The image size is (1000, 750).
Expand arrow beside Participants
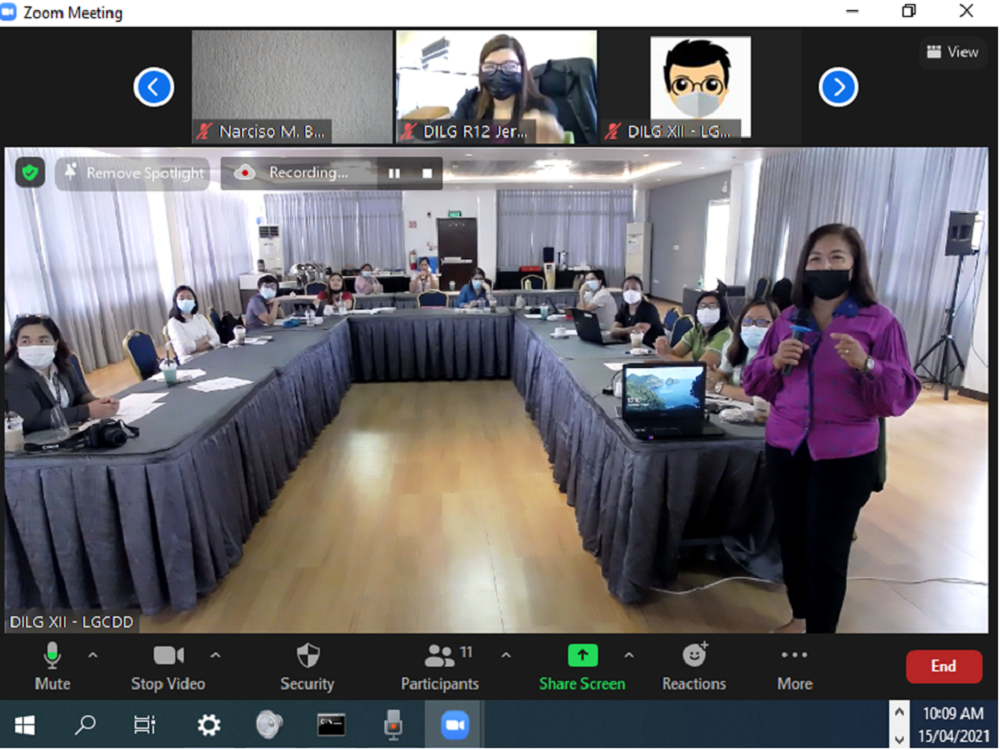[506, 655]
